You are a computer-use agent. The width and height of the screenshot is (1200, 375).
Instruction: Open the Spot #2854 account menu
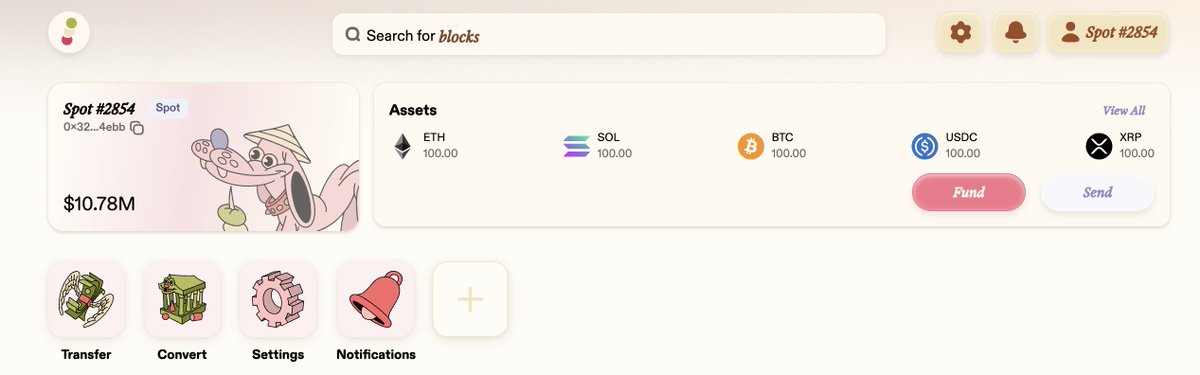point(1108,33)
